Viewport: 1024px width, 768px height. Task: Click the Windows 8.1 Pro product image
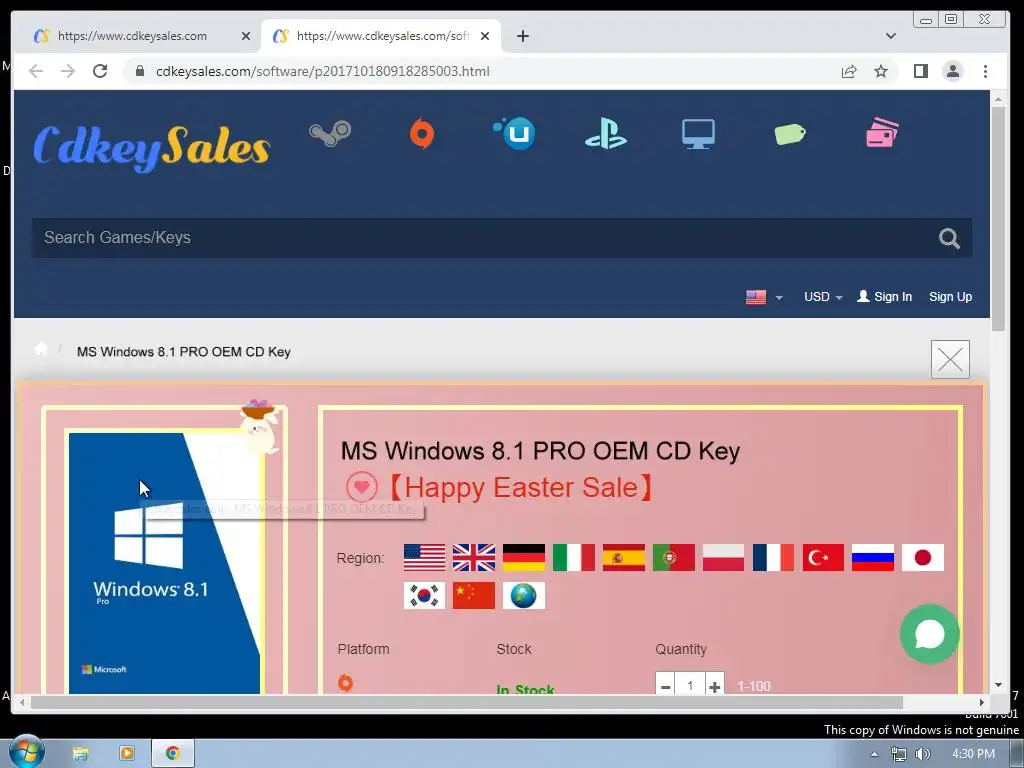coord(165,564)
